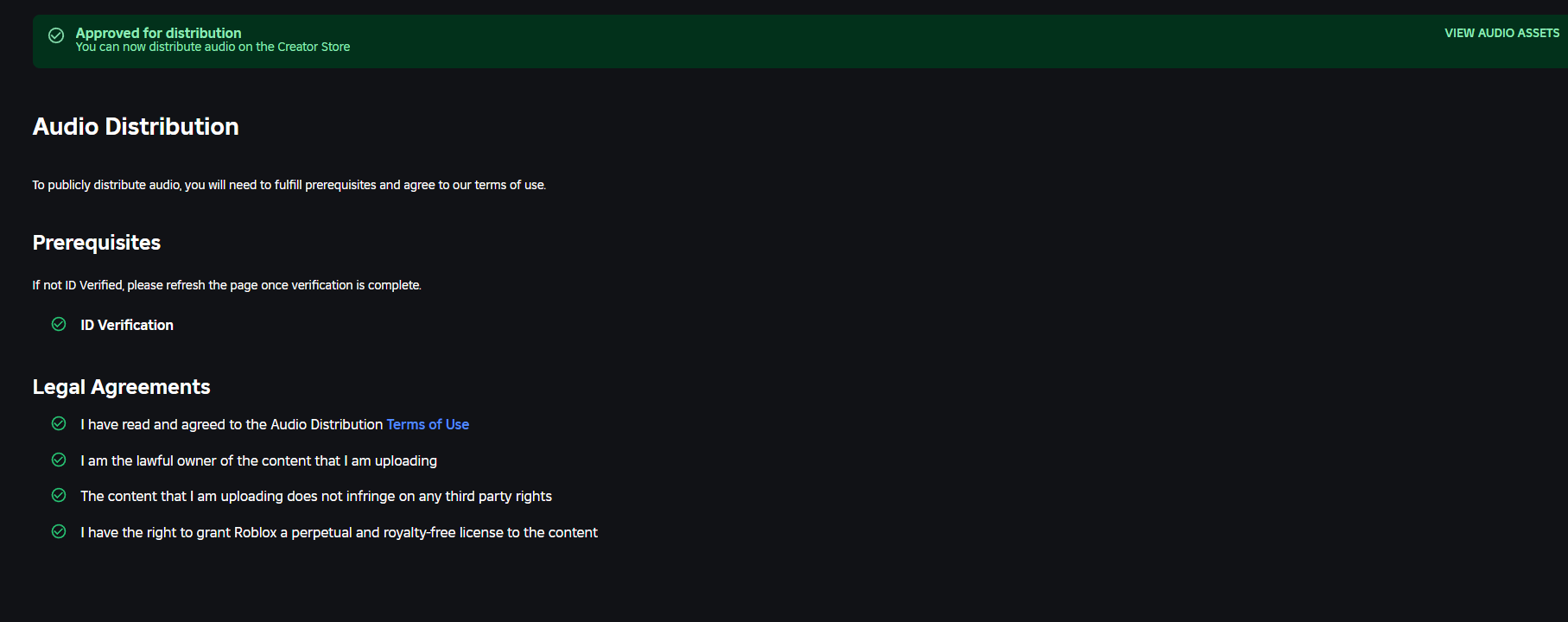
Task: Click the 'lawful owner of the content' statement
Action: pyautogui.click(x=258, y=460)
